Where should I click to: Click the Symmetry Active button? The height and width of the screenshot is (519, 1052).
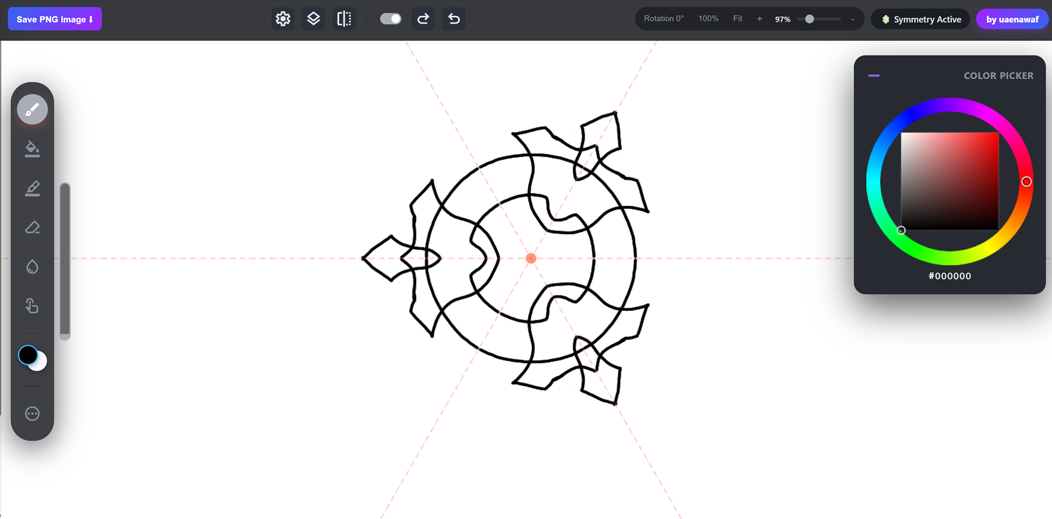click(920, 19)
